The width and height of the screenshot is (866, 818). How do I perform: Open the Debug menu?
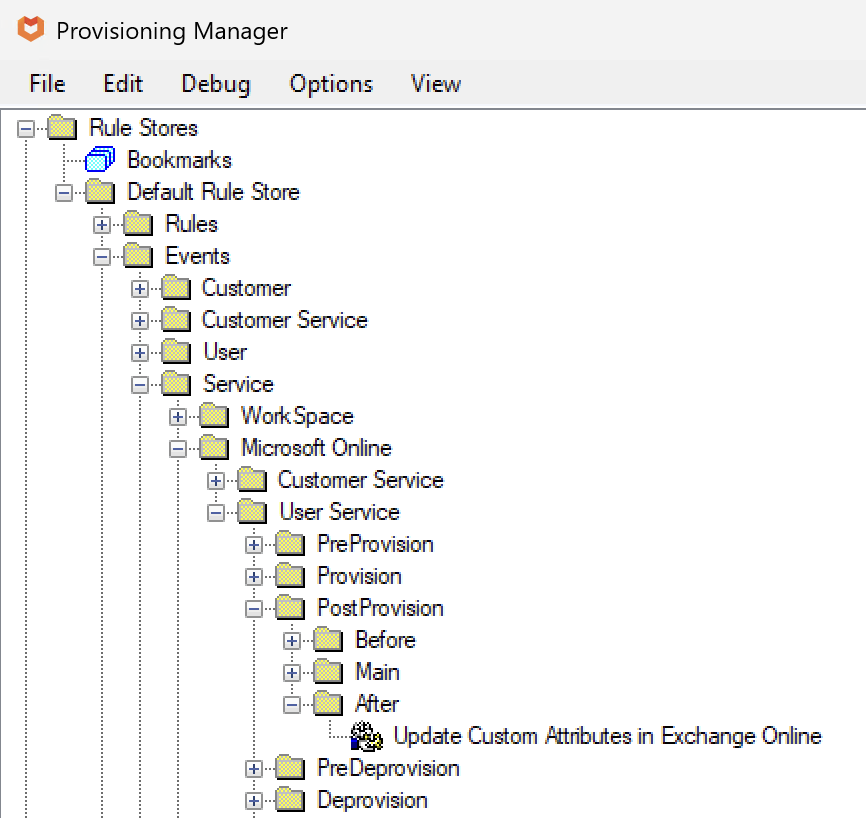[215, 84]
